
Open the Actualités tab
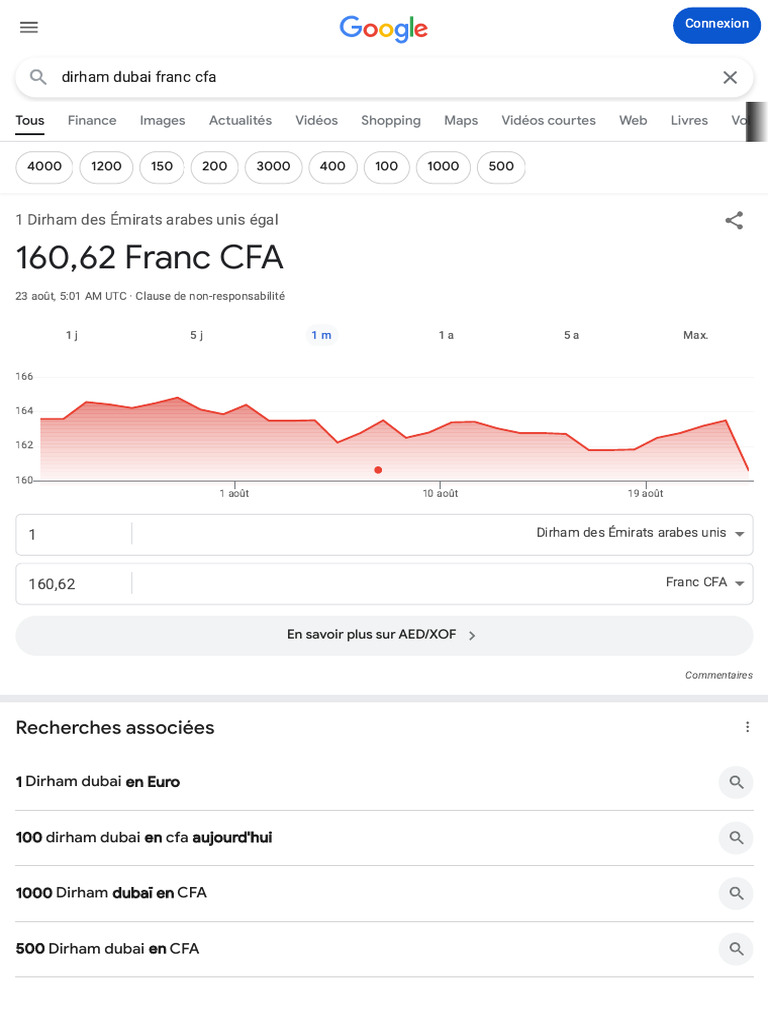(240, 120)
